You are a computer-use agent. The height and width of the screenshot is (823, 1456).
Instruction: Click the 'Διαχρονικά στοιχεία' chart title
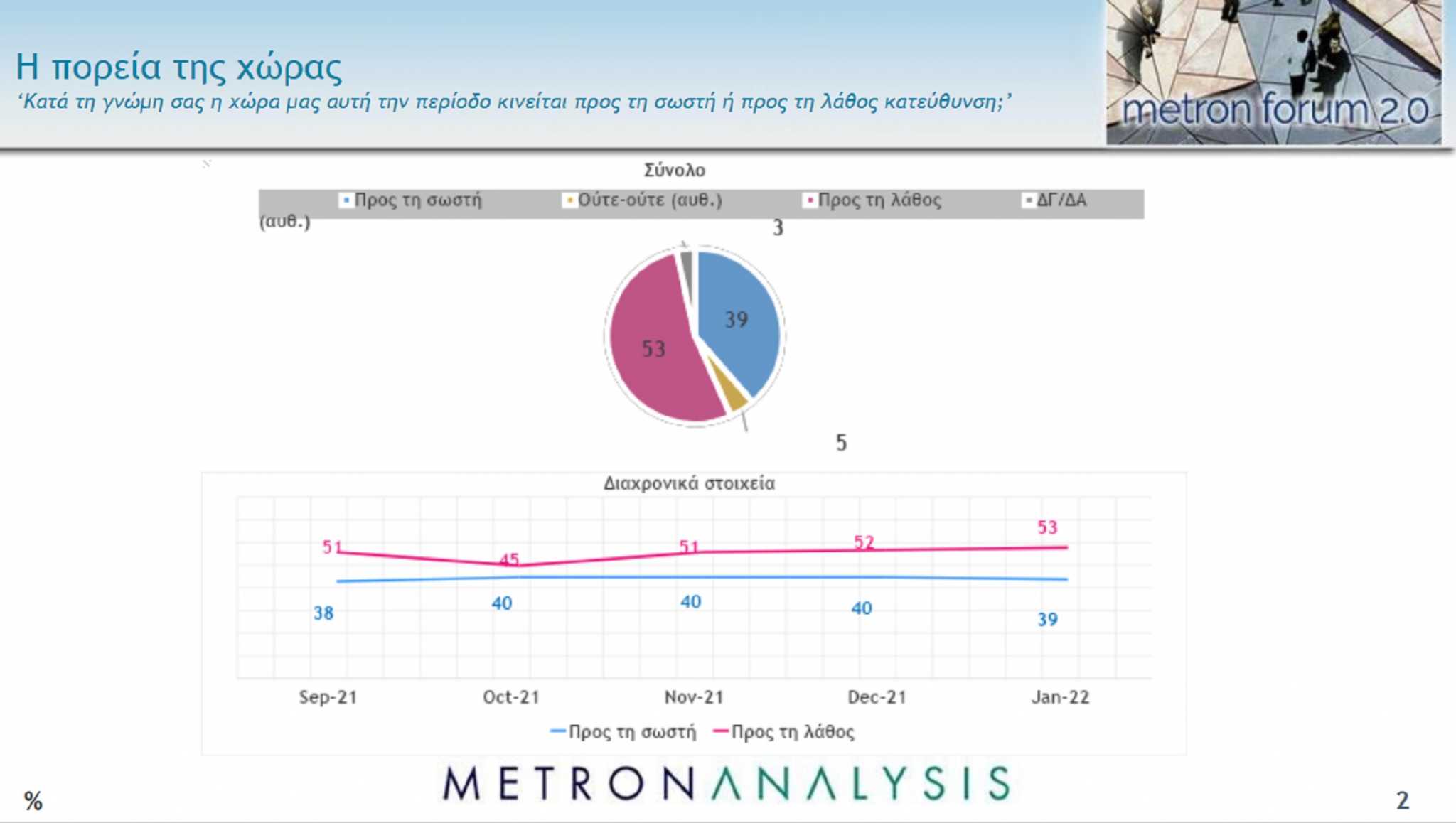[x=689, y=483]
